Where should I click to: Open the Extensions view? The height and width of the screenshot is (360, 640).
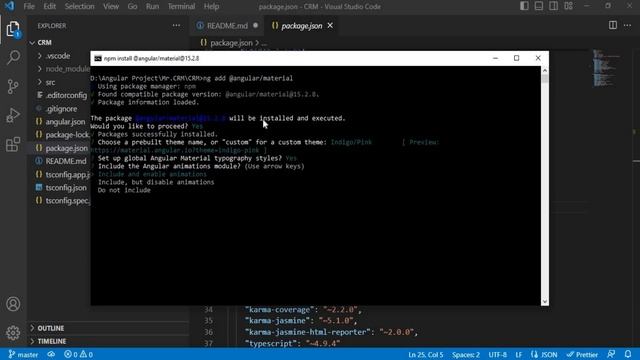pyautogui.click(x=13, y=144)
